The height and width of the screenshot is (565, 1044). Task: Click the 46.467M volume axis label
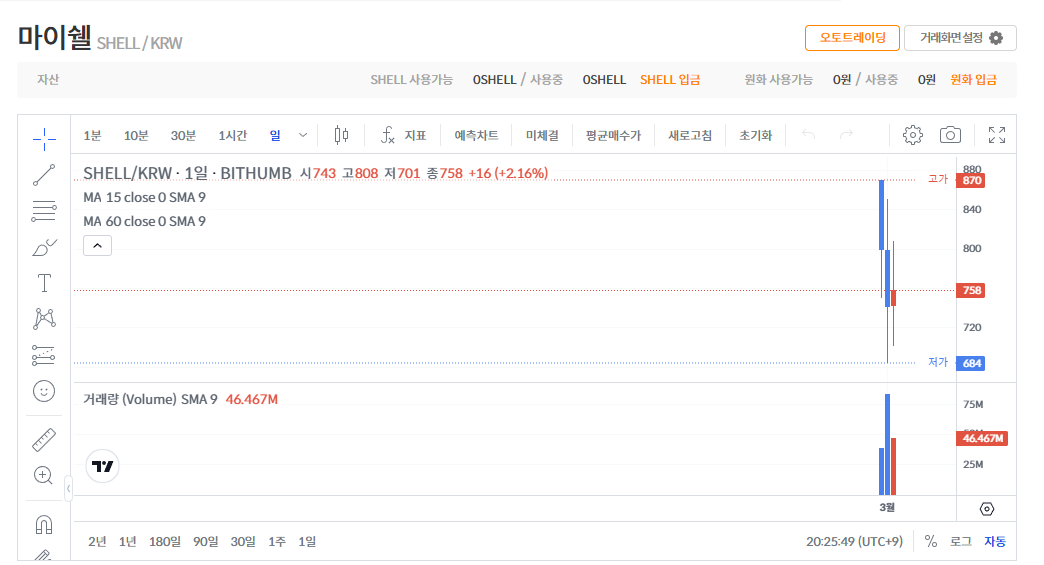982,439
